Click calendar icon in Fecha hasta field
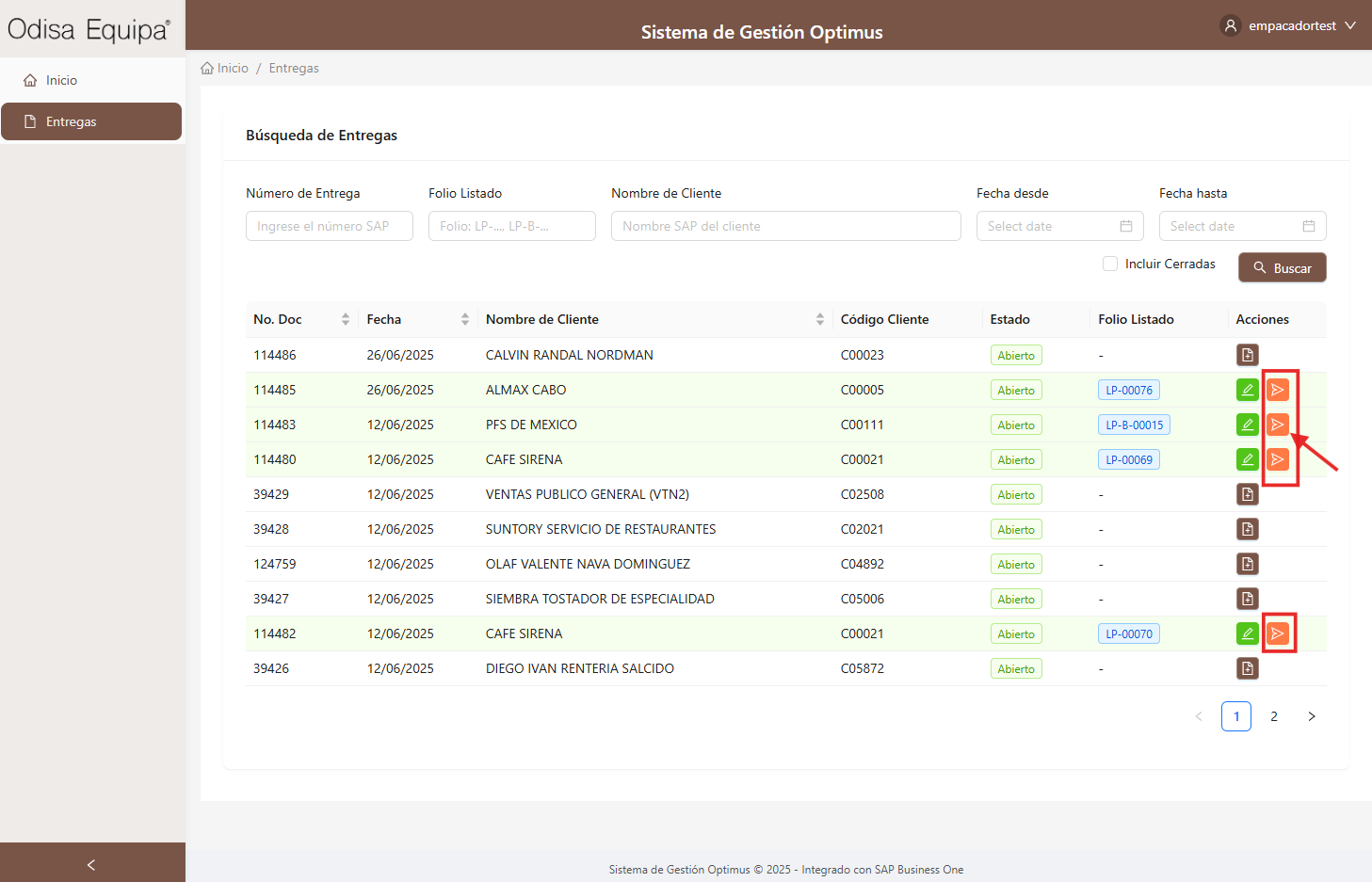Viewport: 1372px width, 882px height. click(1308, 226)
